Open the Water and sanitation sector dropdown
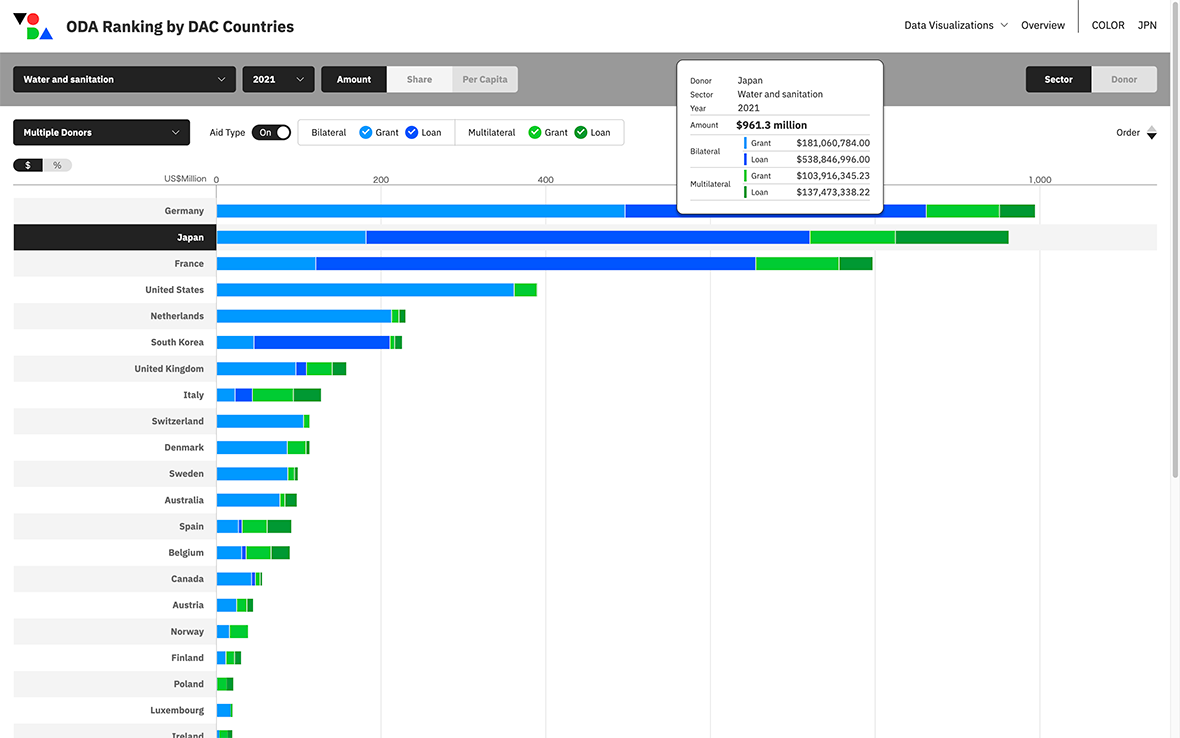 coord(124,80)
